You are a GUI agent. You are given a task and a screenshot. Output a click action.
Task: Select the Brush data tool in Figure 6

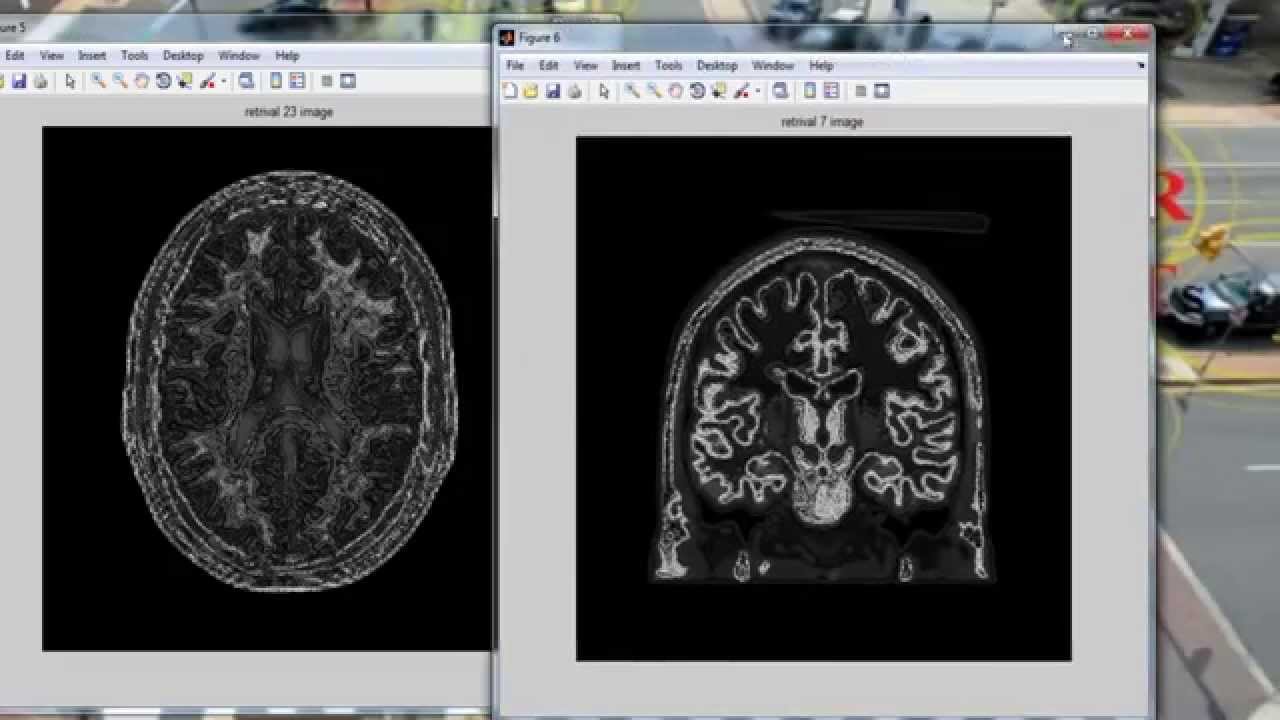pyautogui.click(x=742, y=91)
